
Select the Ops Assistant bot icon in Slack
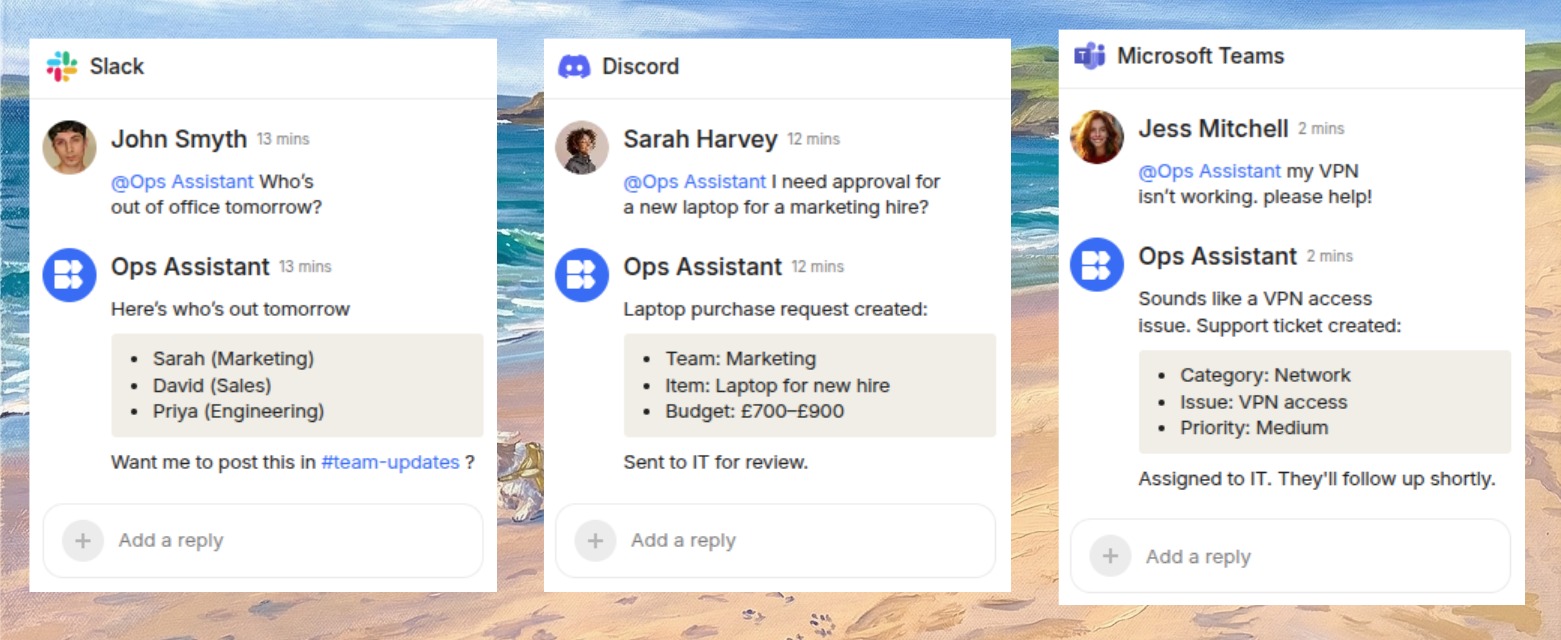point(69,274)
